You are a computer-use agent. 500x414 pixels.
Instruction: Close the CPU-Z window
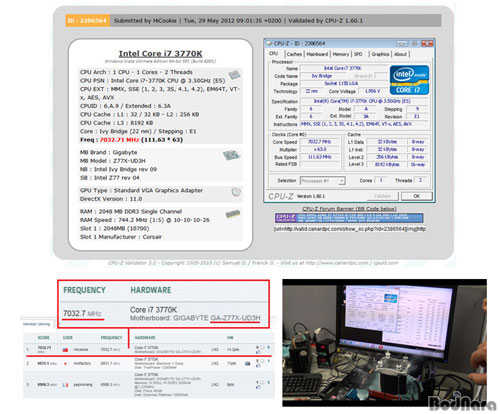click(x=427, y=44)
